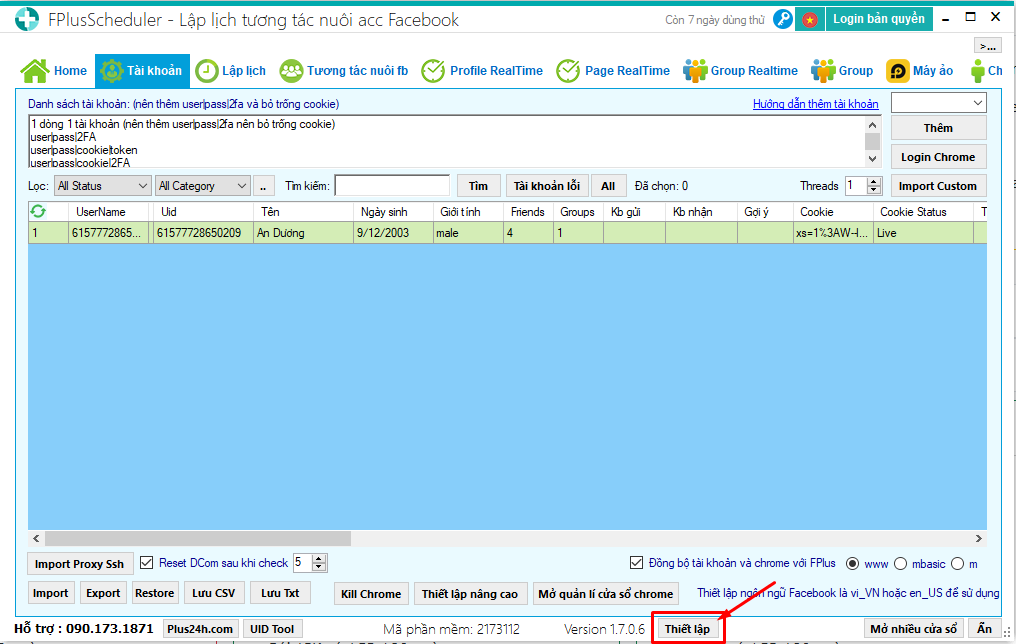Open the Home tab
The width and height of the screenshot is (1016, 644).
(55, 71)
